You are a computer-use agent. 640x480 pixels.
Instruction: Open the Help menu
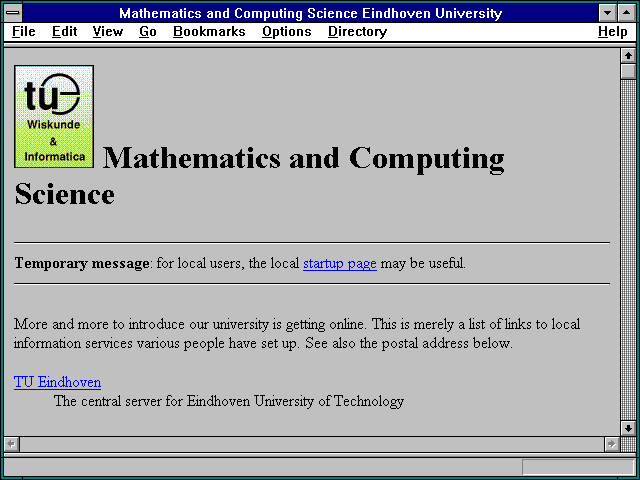pyautogui.click(x=613, y=32)
